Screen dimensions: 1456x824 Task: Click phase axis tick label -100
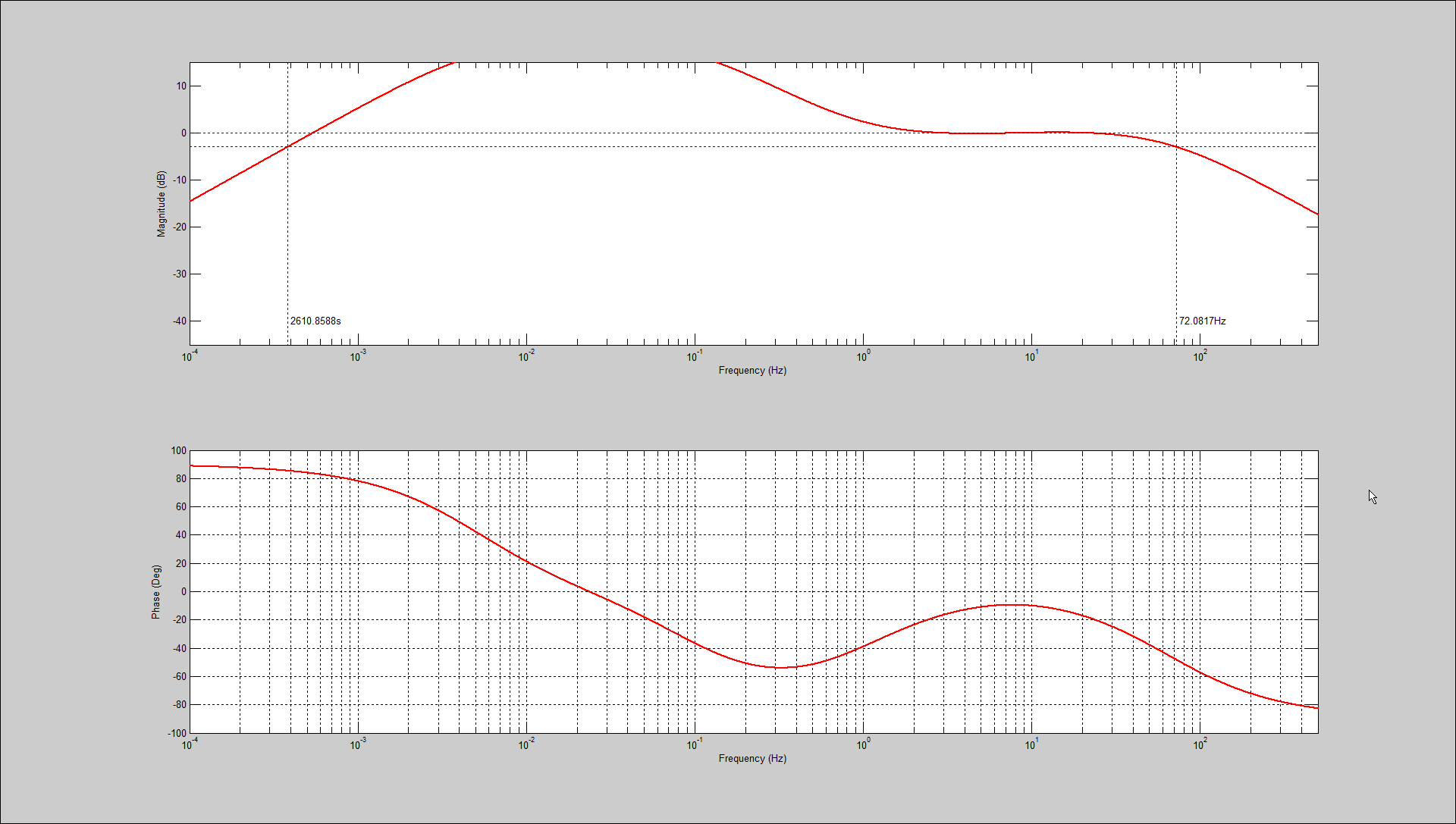(177, 734)
